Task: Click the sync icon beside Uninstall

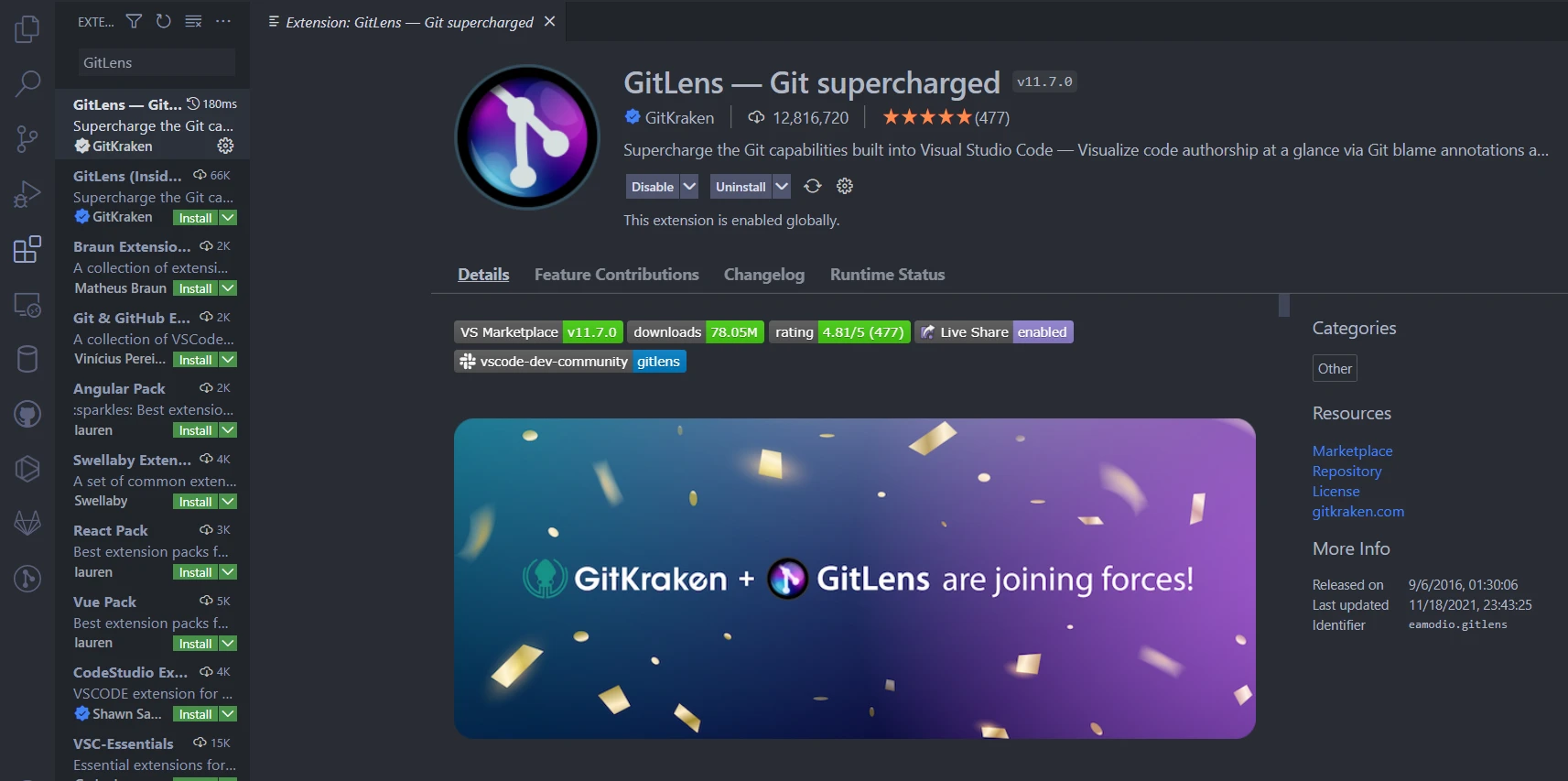Action: pyautogui.click(x=812, y=187)
